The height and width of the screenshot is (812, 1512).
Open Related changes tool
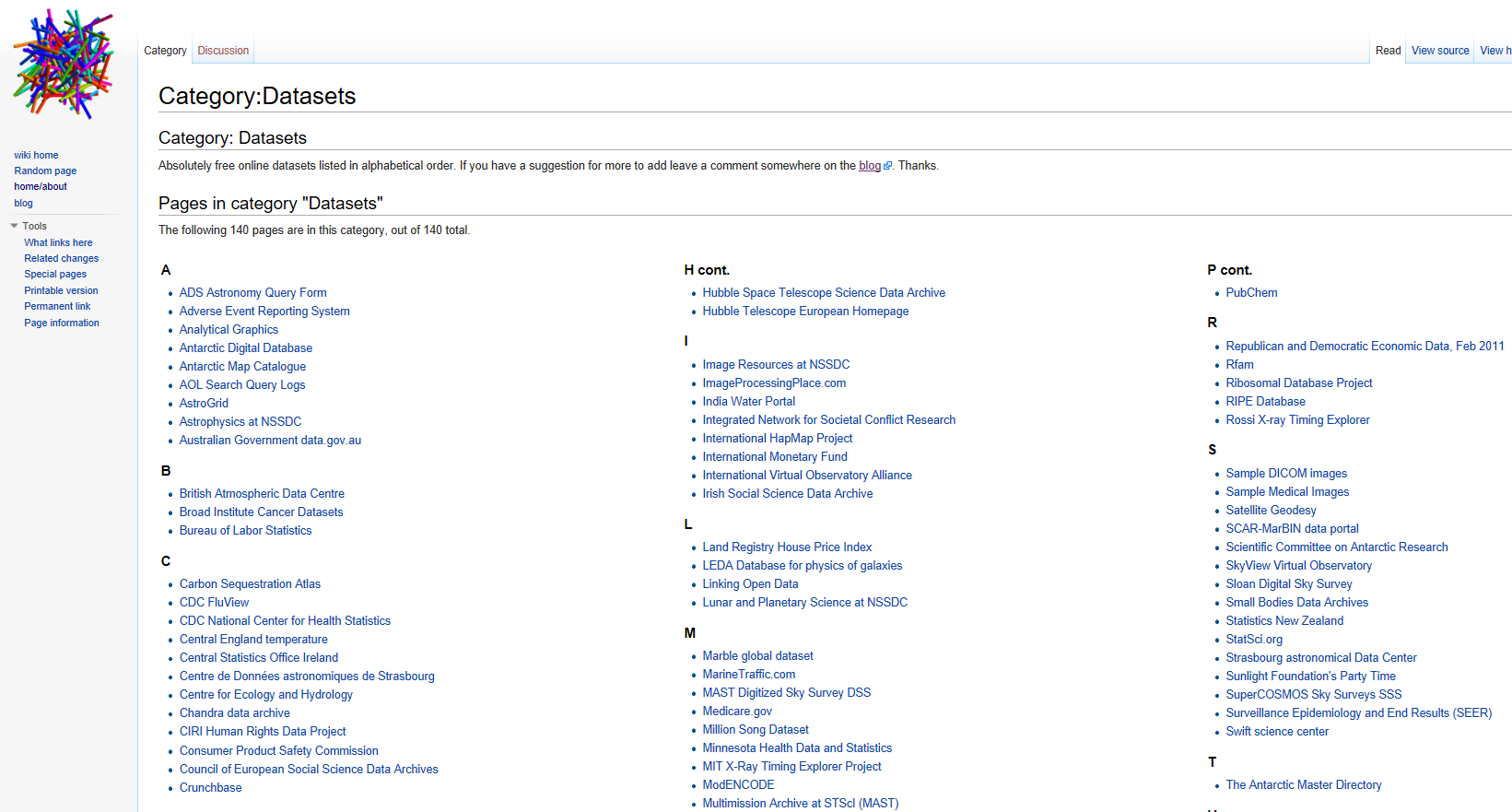pos(61,258)
